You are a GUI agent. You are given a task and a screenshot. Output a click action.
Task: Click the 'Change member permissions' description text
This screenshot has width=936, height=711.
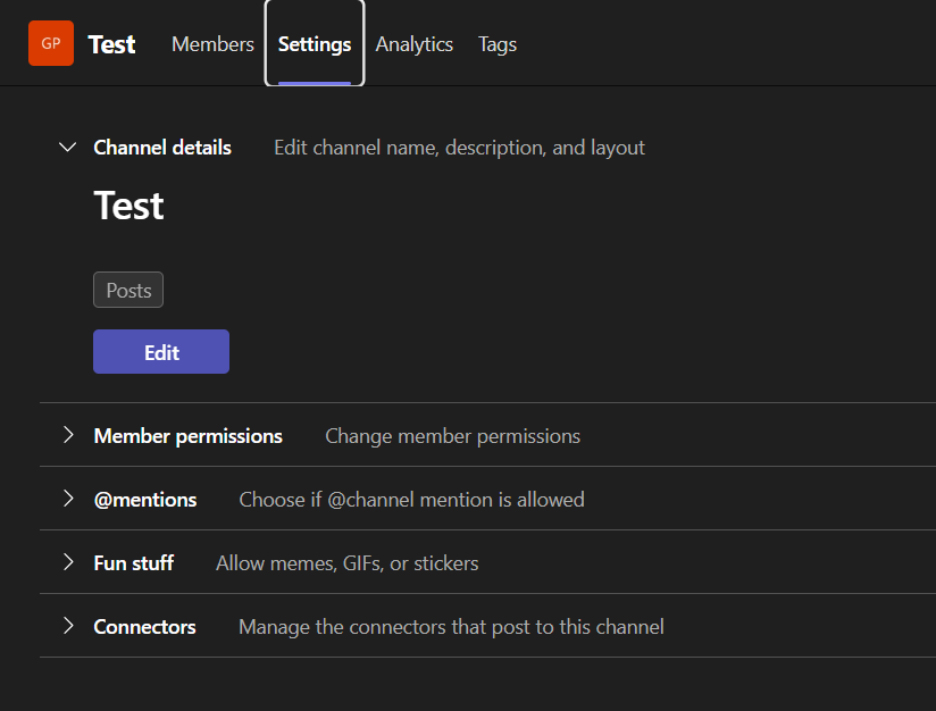[x=452, y=436]
